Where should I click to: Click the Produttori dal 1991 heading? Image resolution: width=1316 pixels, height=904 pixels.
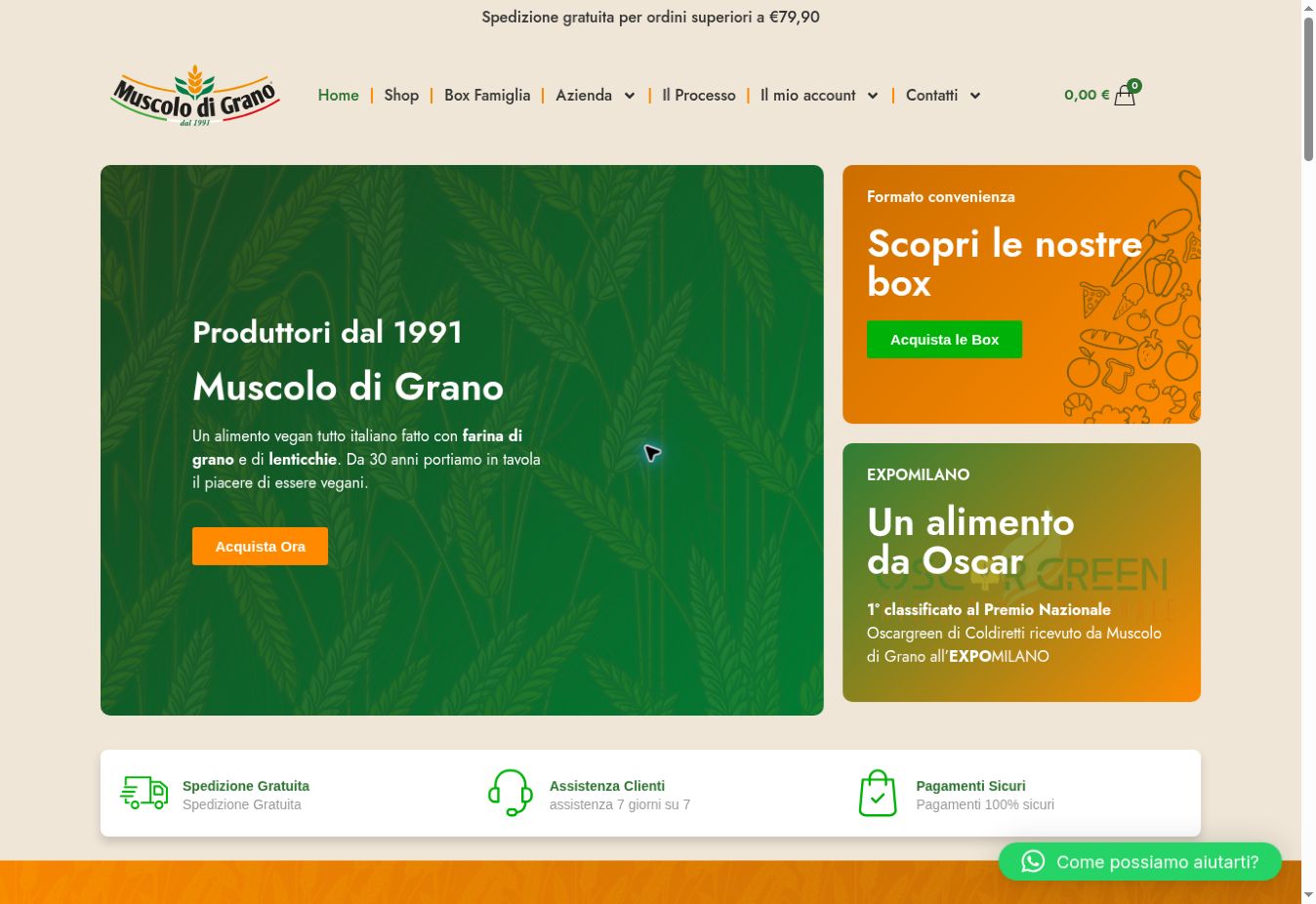tap(327, 332)
